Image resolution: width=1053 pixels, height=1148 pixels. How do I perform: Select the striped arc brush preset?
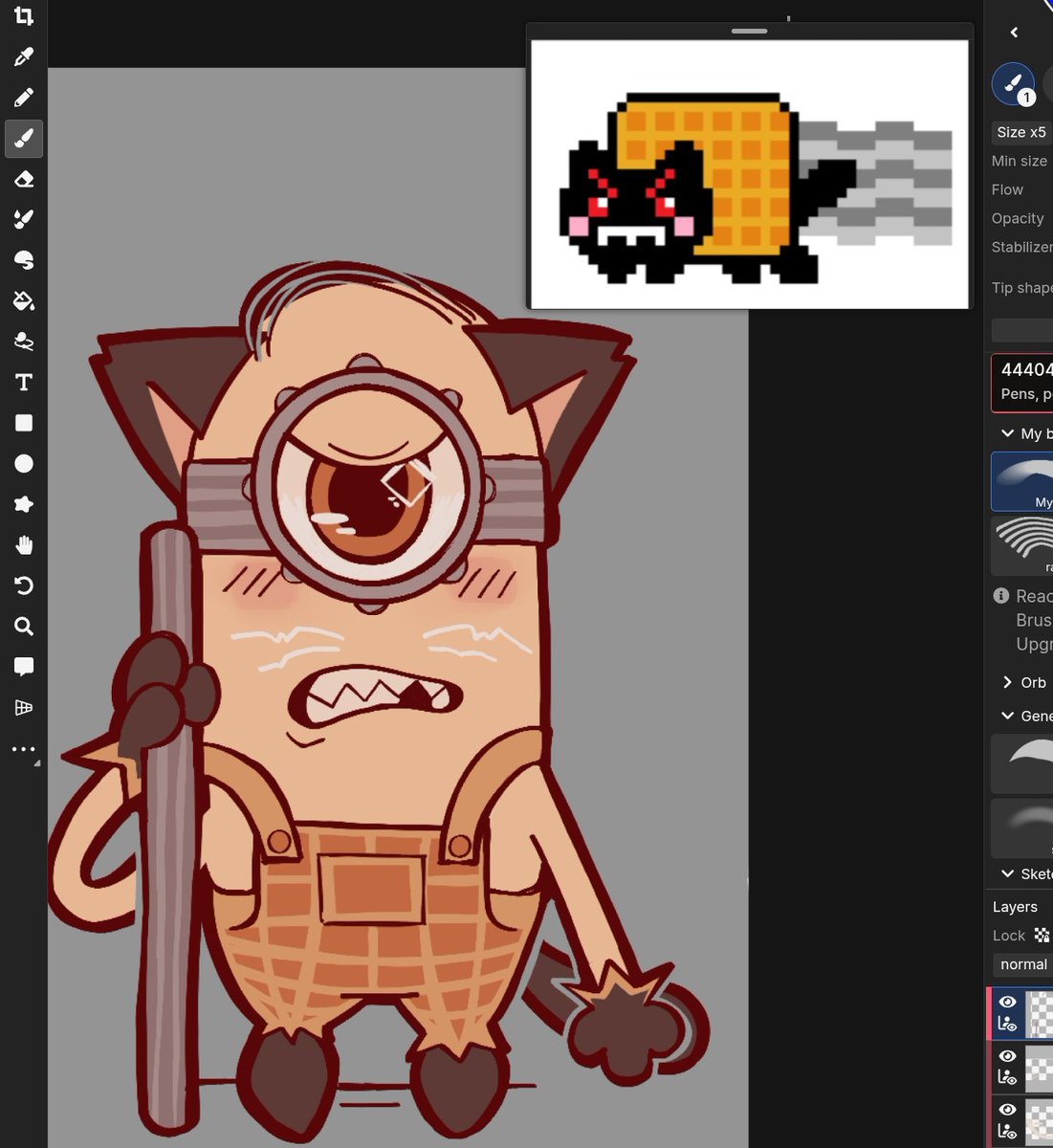click(x=1022, y=545)
